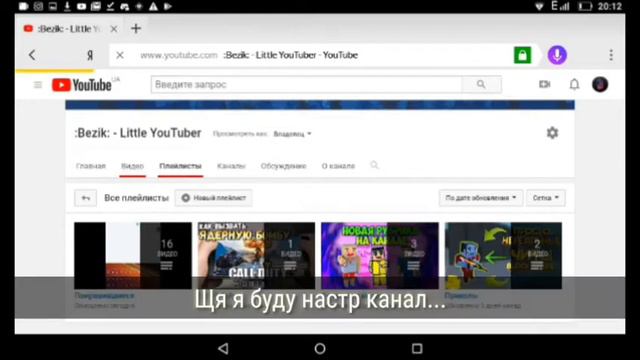Open browser three-dot menu
The width and height of the screenshot is (640, 360).
coord(611,55)
